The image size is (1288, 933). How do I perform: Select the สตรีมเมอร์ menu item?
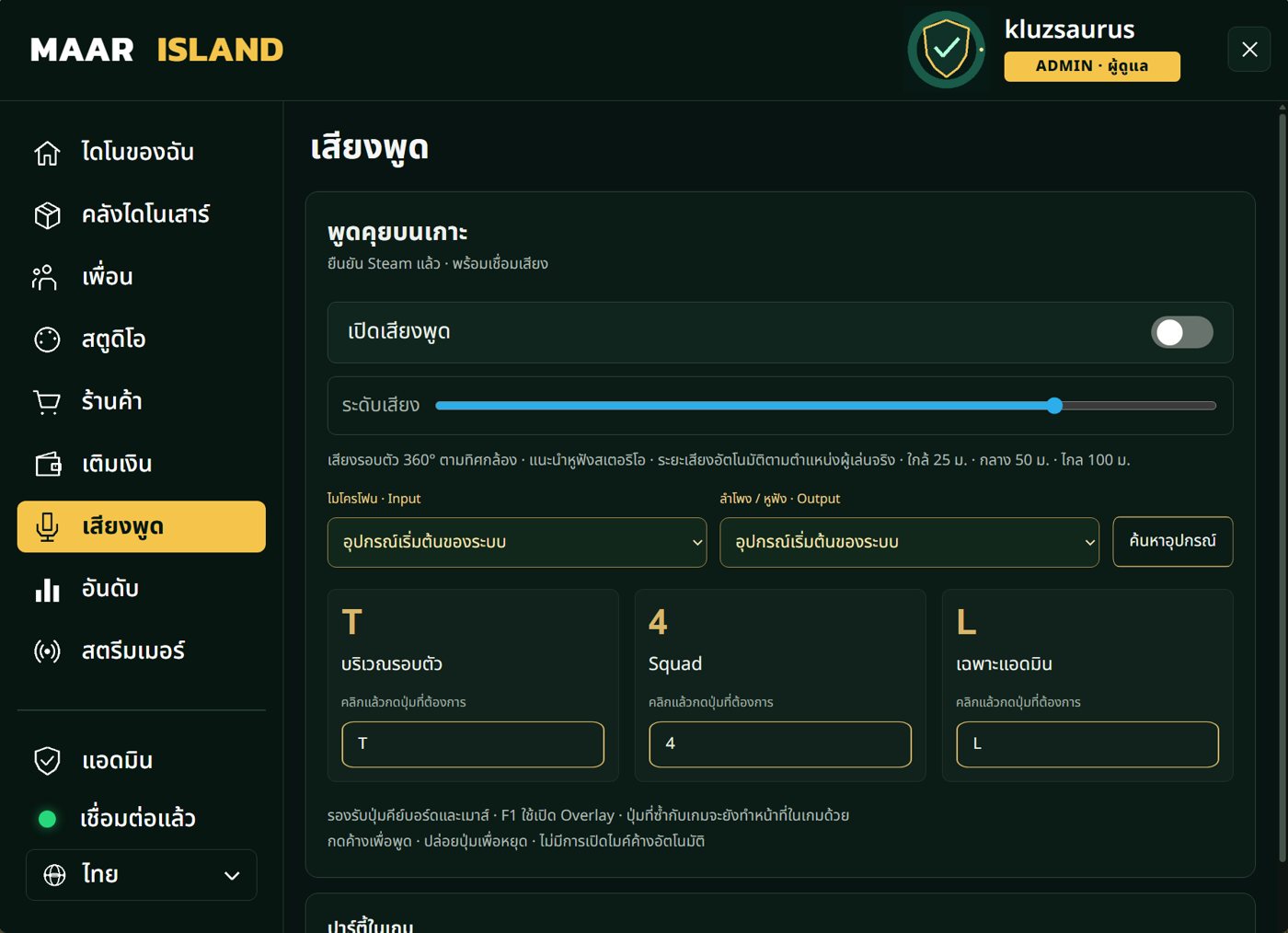pos(142,651)
